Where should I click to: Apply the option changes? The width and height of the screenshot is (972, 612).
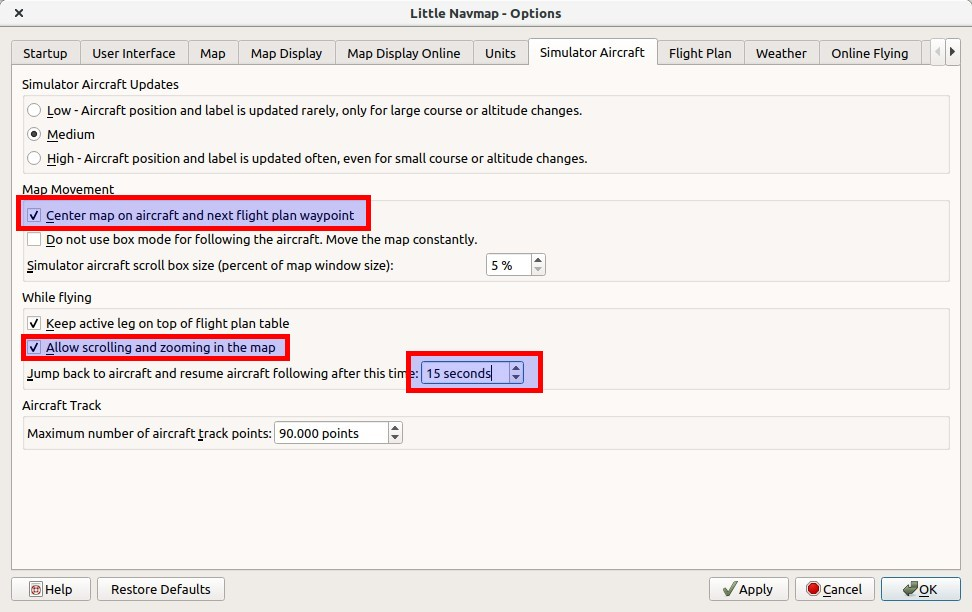coord(748,589)
